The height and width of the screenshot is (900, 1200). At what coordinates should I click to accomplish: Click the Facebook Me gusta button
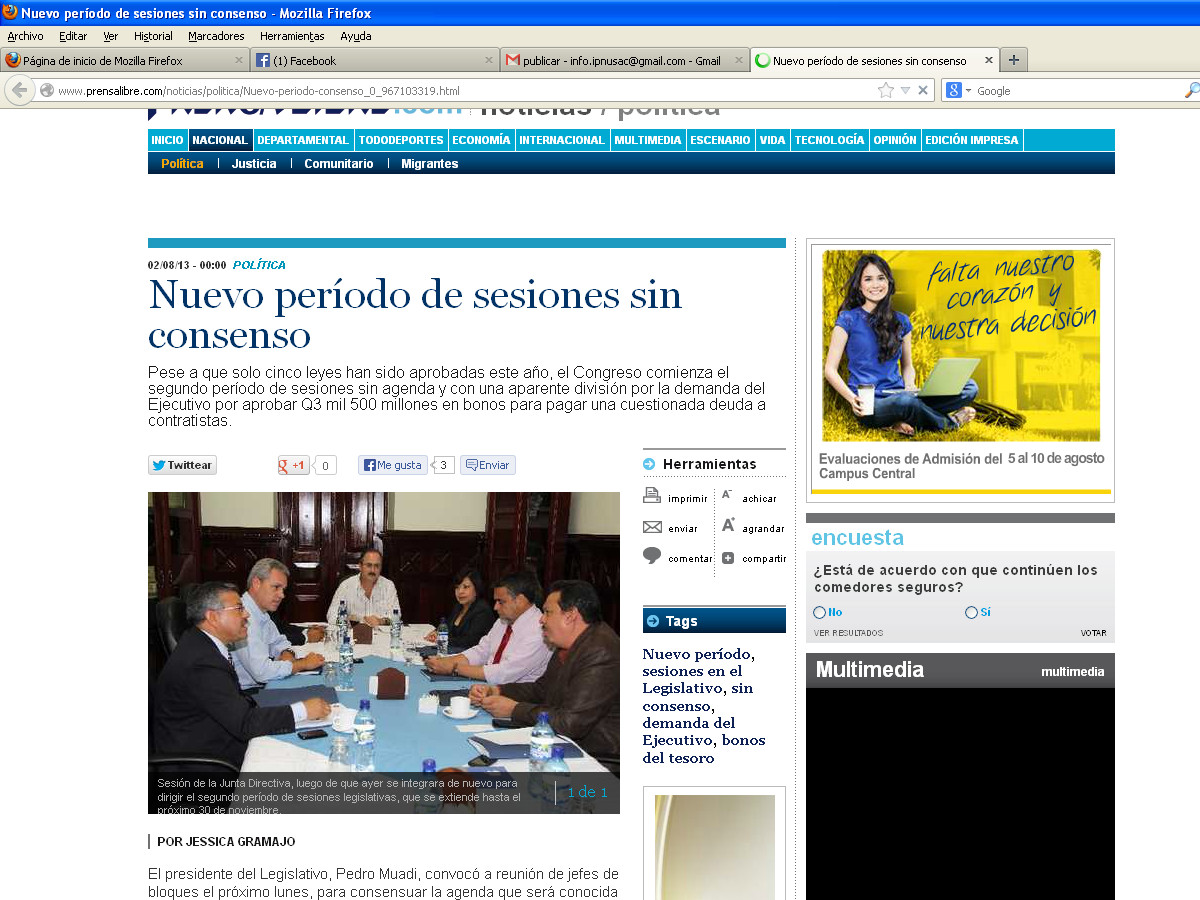[x=393, y=465]
